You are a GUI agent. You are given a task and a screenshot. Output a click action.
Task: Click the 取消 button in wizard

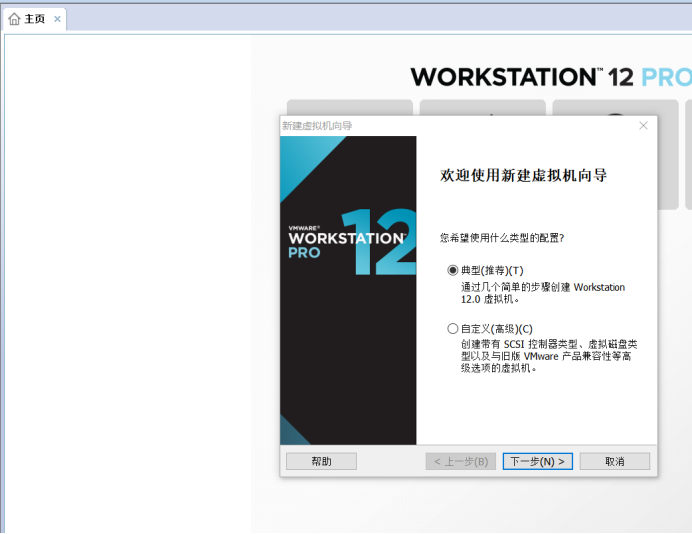click(x=614, y=461)
